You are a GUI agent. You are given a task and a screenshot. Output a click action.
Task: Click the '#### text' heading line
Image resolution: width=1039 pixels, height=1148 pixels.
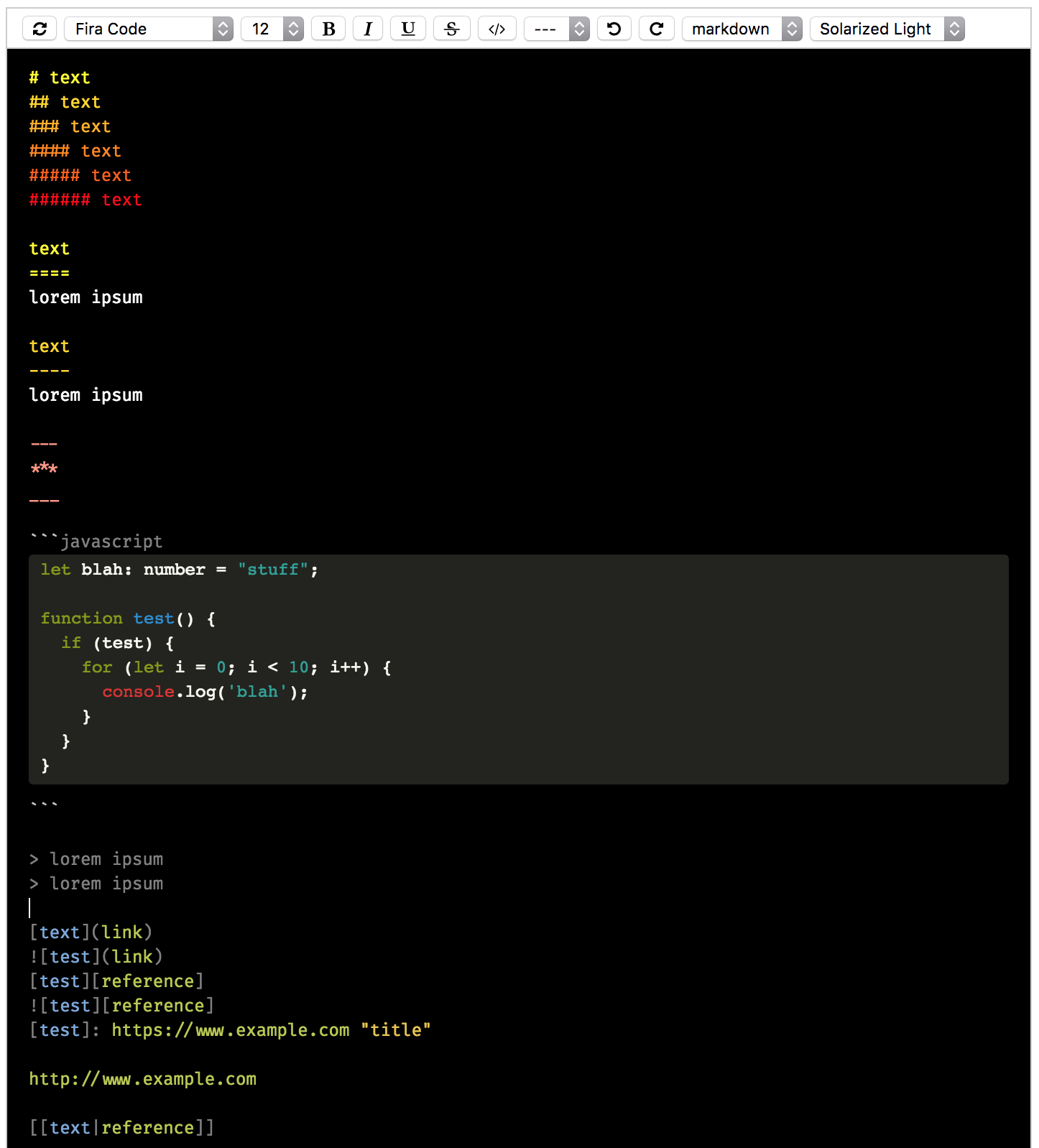click(x=75, y=151)
